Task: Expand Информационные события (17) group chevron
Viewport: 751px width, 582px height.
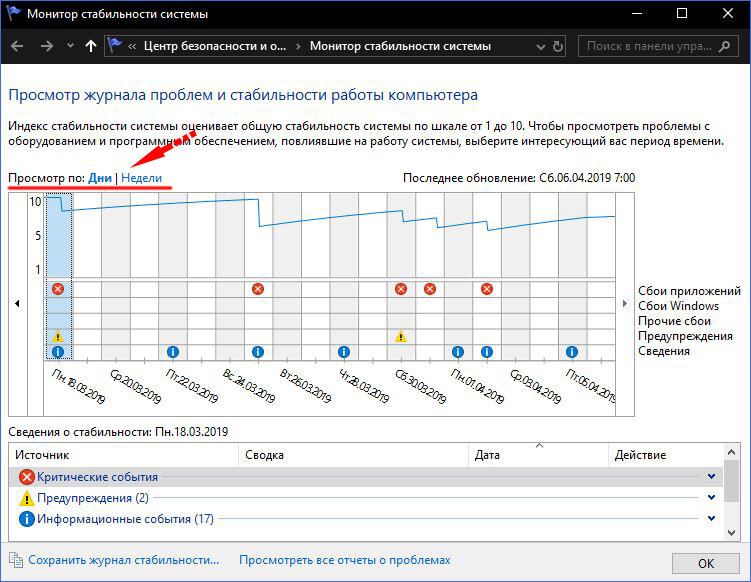Action: 712,518
